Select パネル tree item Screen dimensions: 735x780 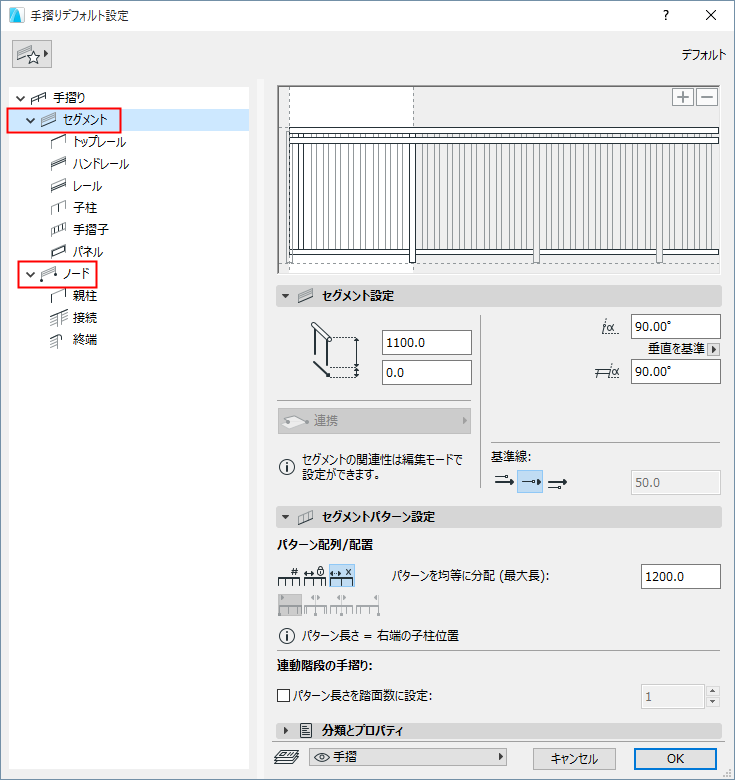[x=88, y=252]
